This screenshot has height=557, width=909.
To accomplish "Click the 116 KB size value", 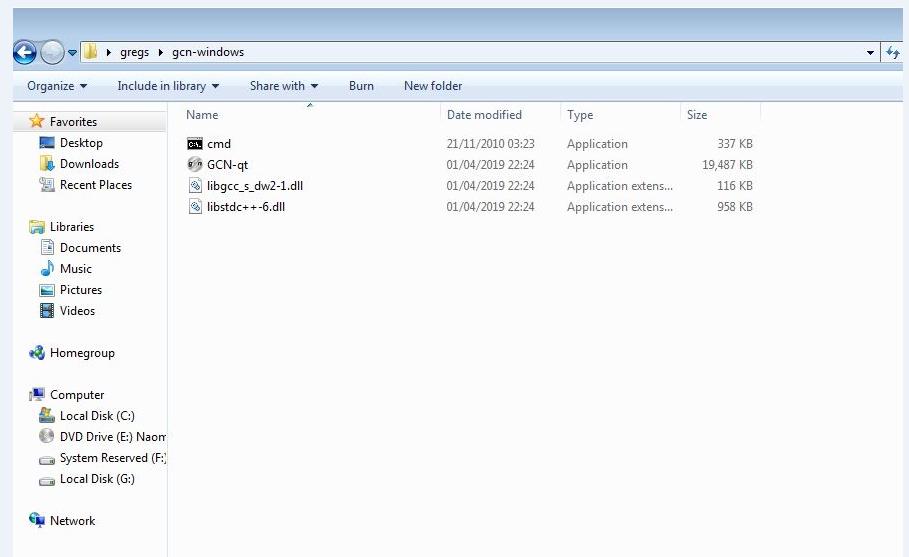I will [735, 185].
